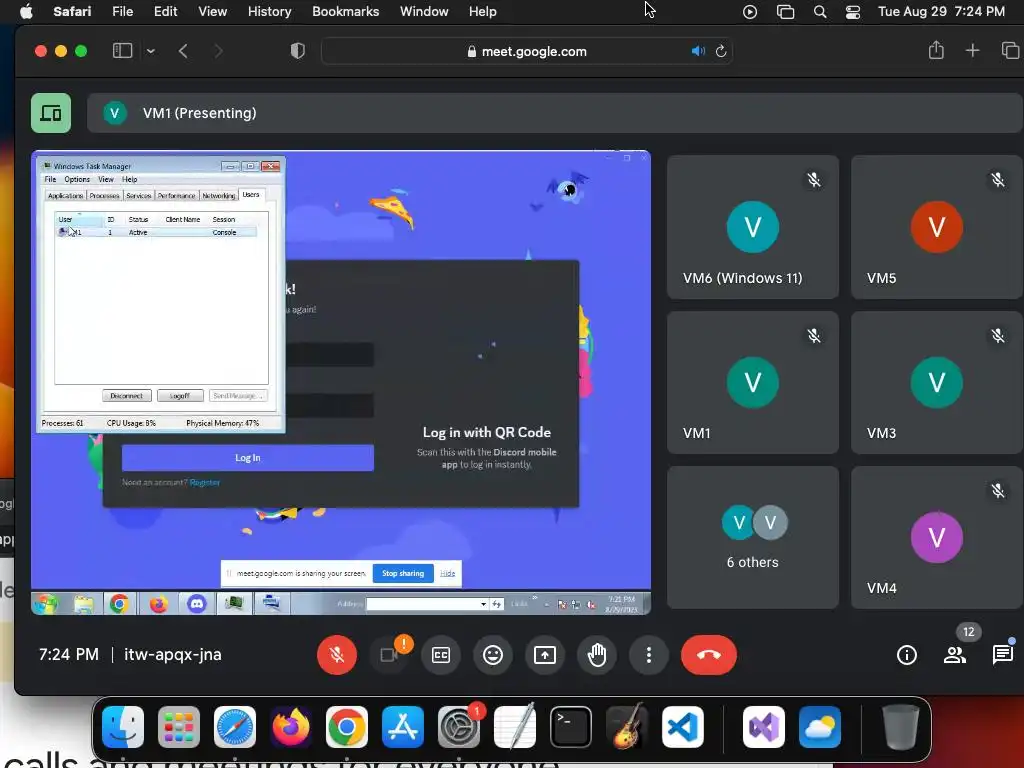Open the File menu

pos(123,11)
